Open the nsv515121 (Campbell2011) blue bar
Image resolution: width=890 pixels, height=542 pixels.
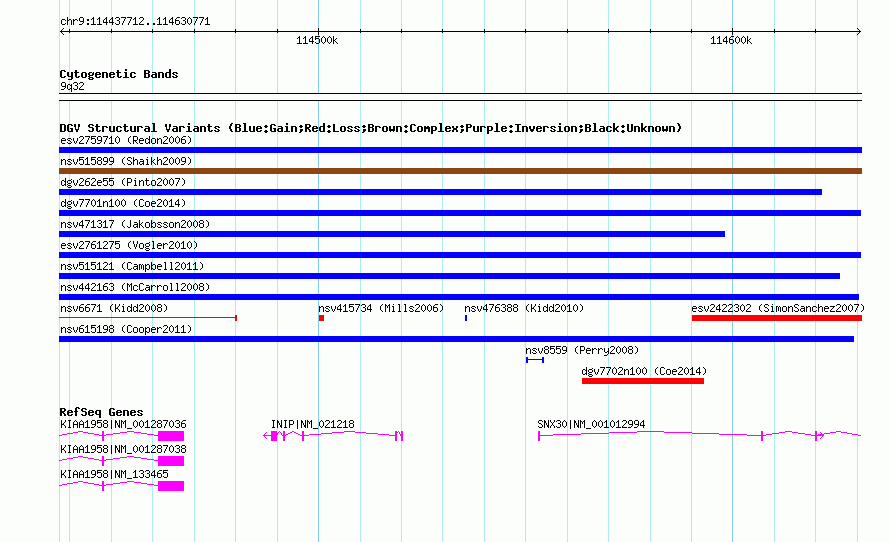(x=450, y=276)
